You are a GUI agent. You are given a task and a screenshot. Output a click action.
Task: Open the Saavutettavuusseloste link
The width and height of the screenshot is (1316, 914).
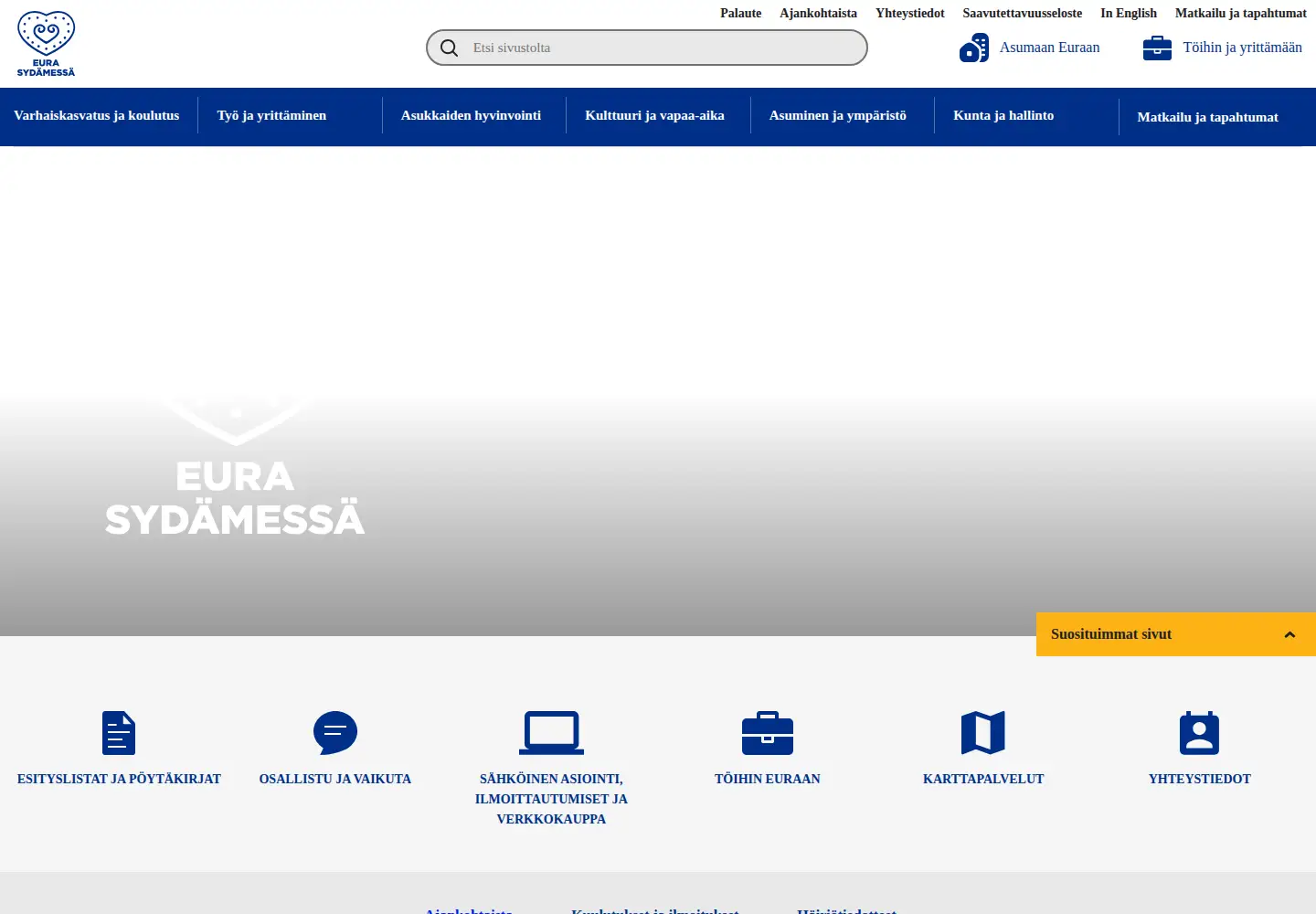tap(1022, 13)
